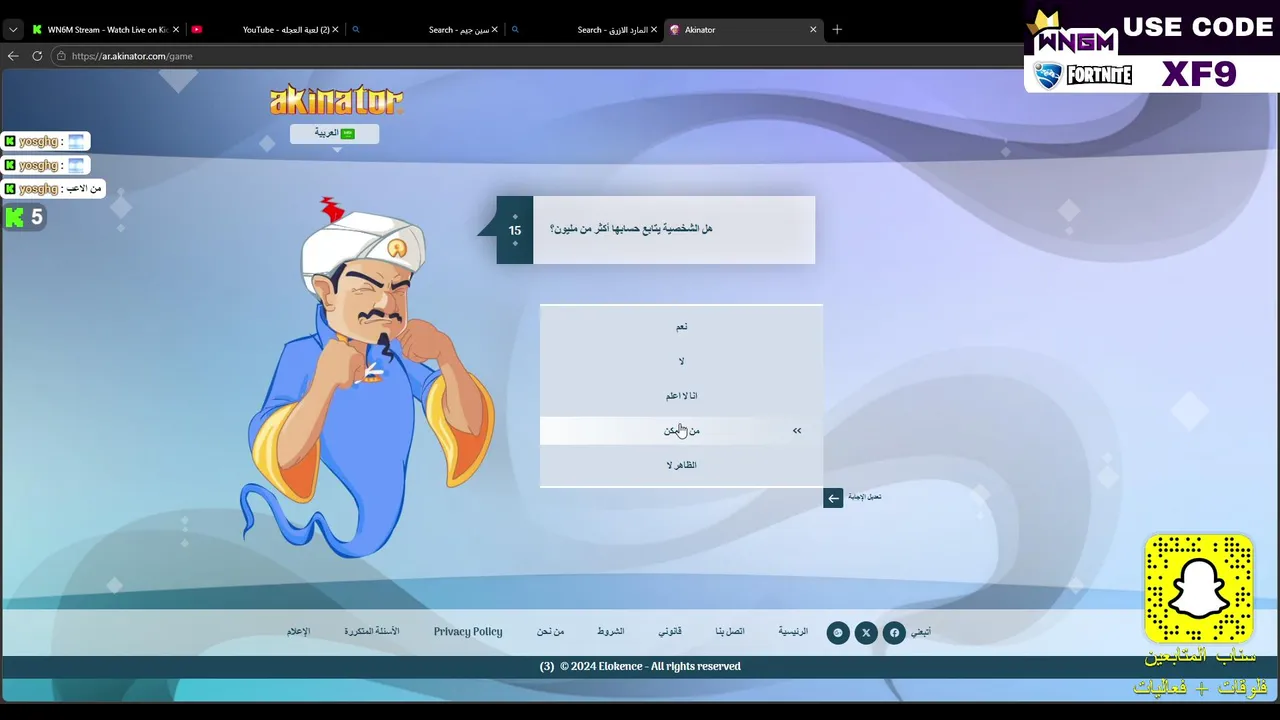Open the tab list dropdown arrow
Screen dimensions: 1280x720
tap(13, 30)
